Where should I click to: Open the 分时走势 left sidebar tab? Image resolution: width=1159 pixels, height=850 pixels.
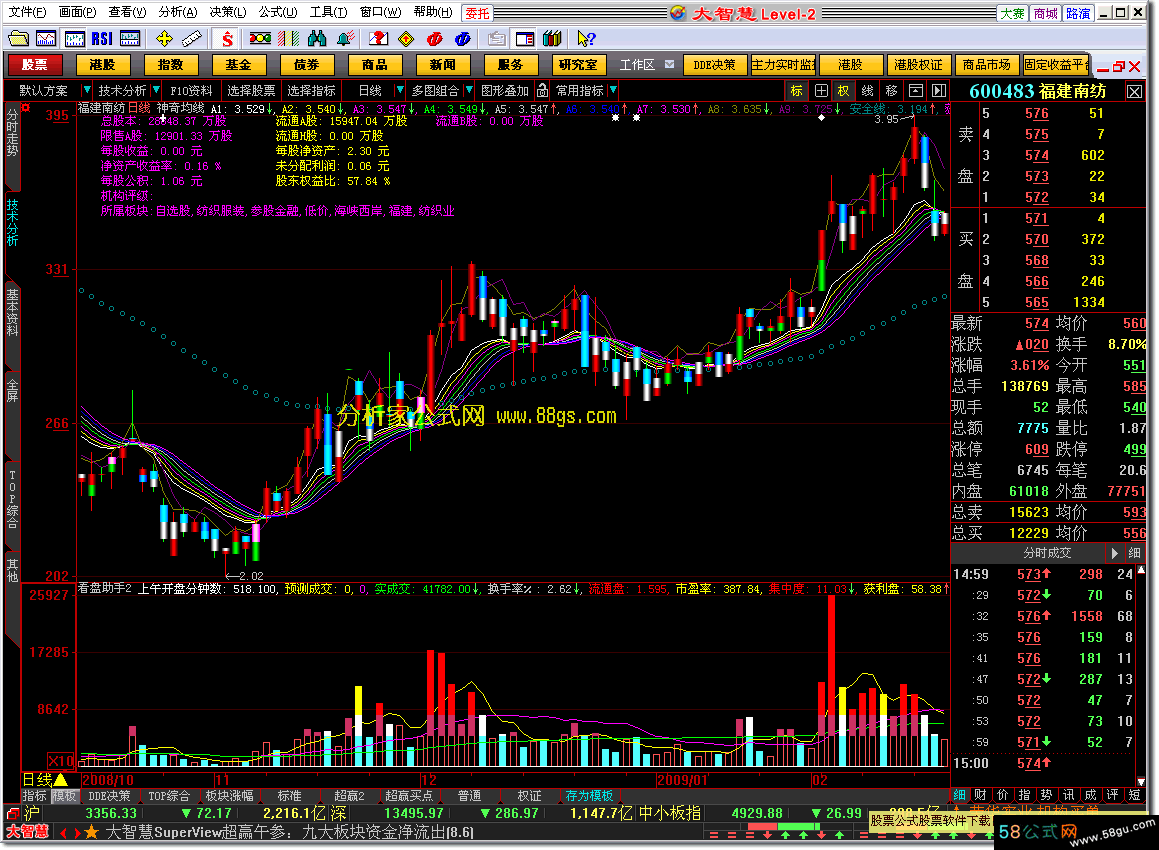pos(12,133)
